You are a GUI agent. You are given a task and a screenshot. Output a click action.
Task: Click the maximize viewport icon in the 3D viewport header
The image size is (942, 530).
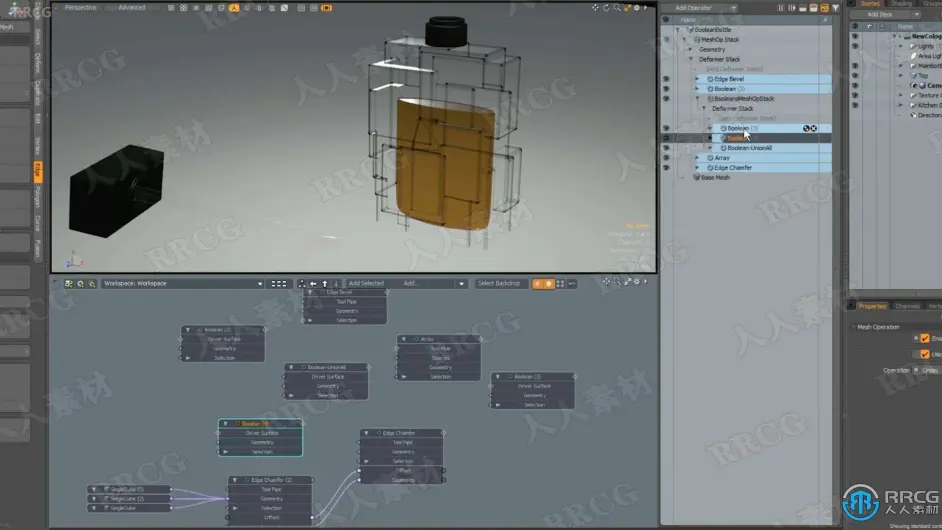pos(627,8)
